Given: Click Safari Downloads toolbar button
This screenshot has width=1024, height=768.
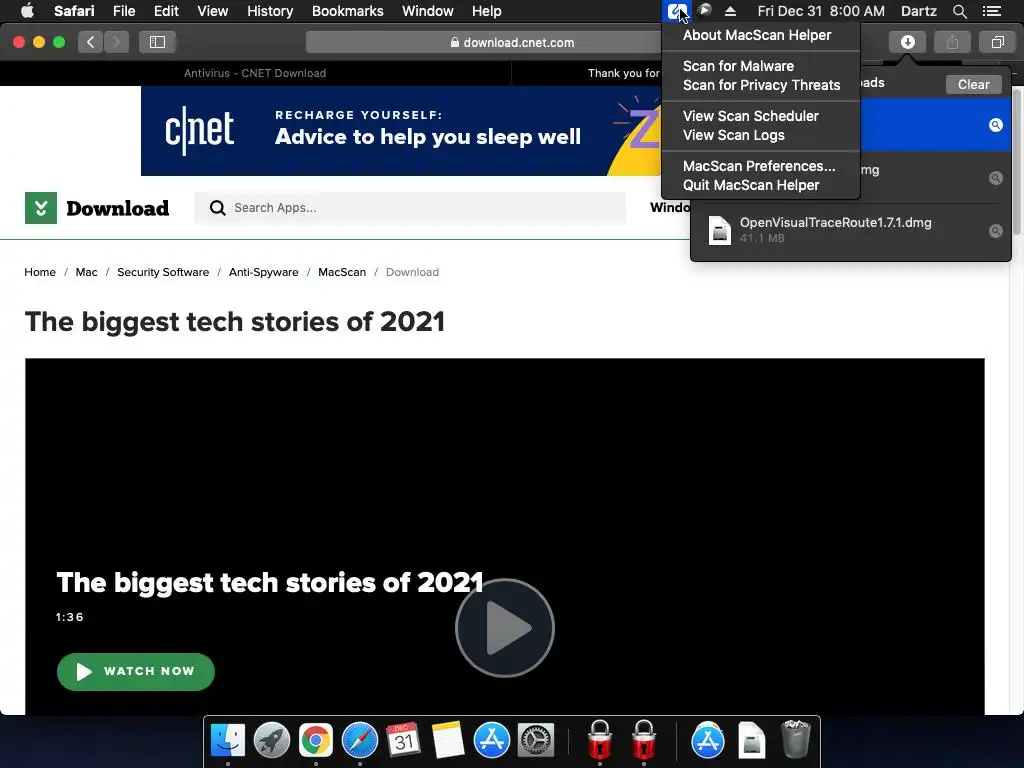Looking at the screenshot, I should pyautogui.click(x=907, y=42).
